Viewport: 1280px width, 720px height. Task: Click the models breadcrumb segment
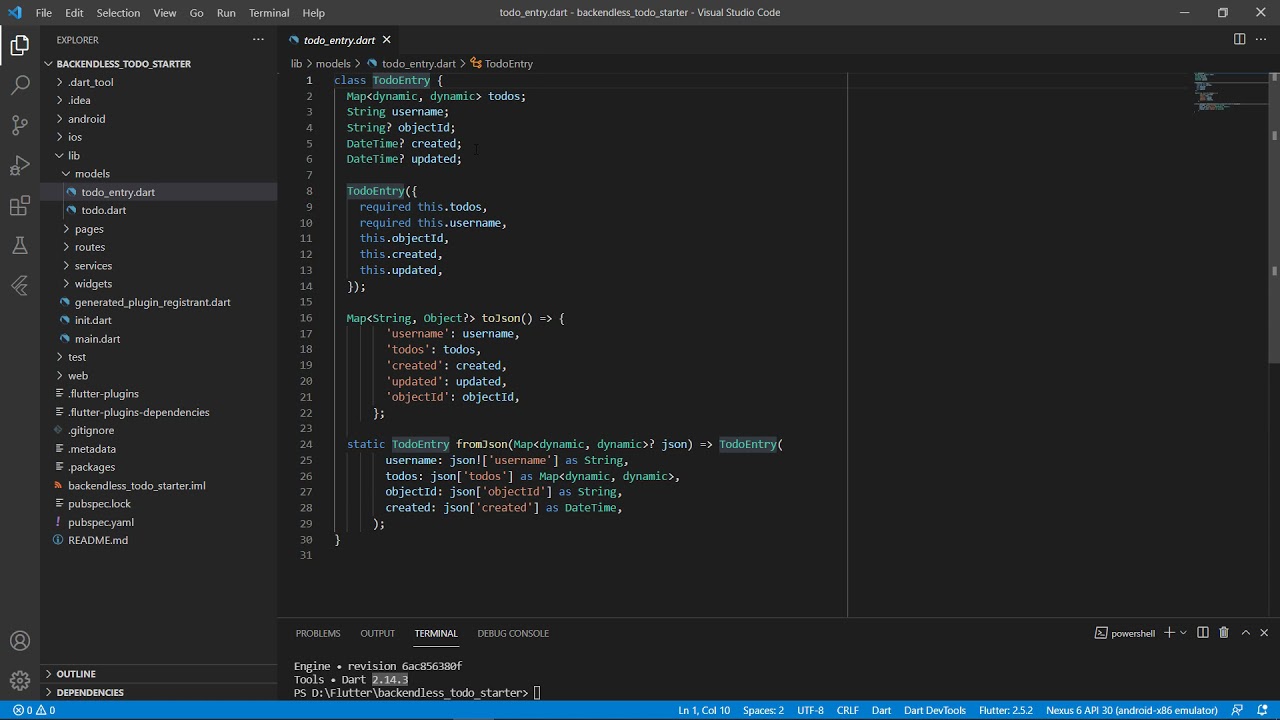pos(333,64)
